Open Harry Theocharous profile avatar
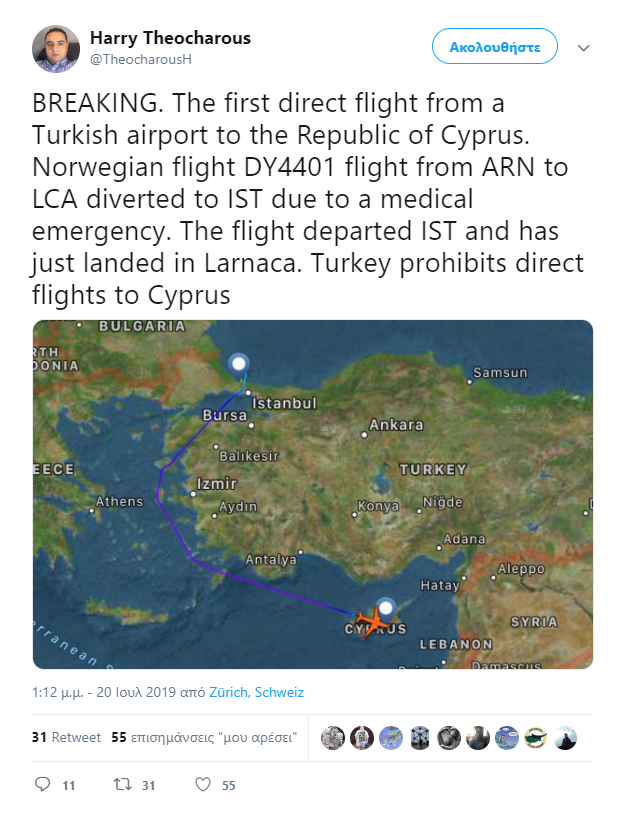The image size is (625, 818). (x=56, y=49)
